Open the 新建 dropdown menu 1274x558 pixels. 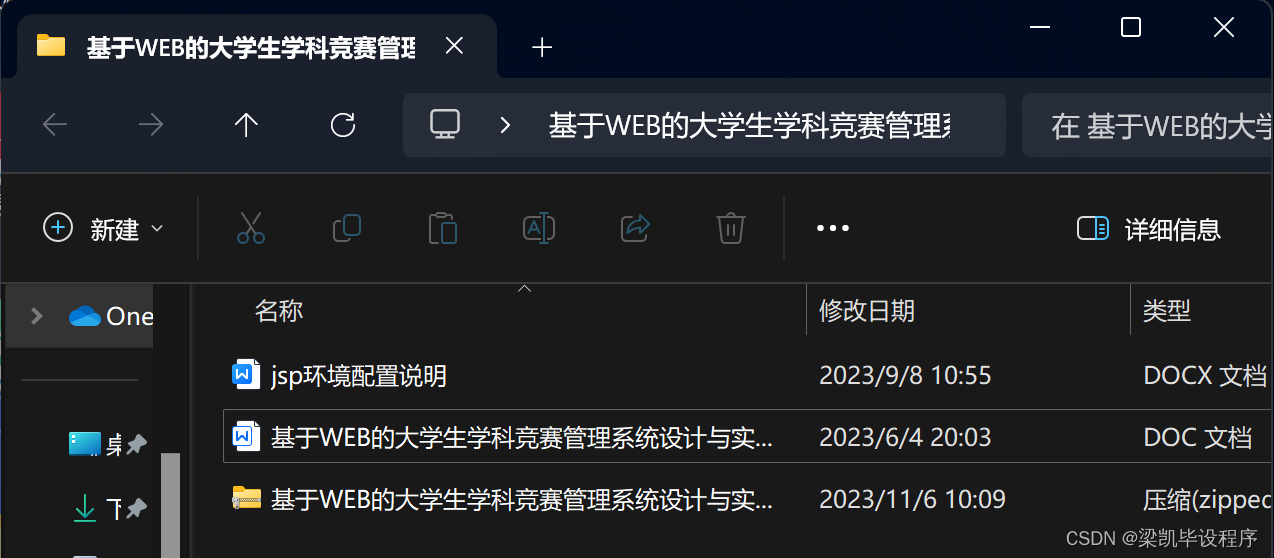coord(103,229)
